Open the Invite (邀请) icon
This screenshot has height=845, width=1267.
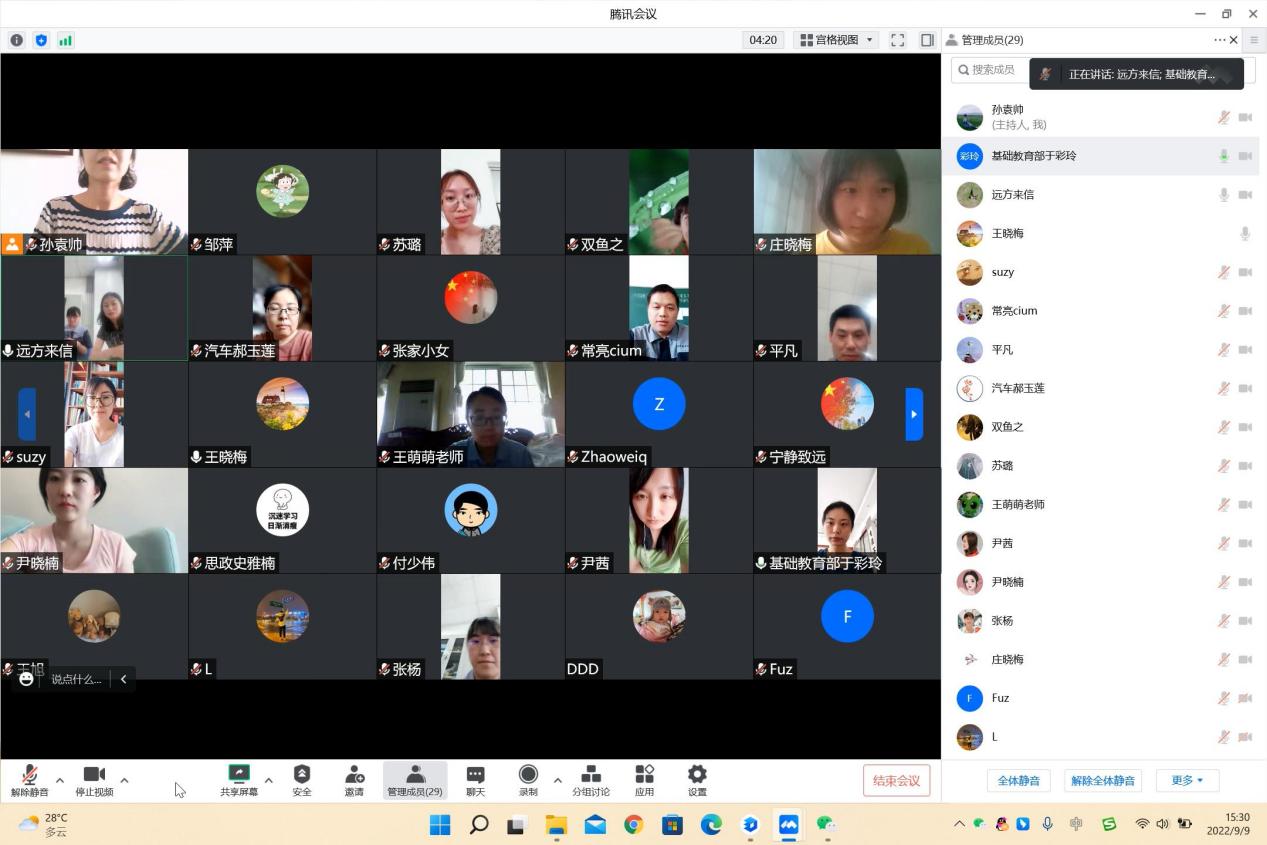coord(354,775)
